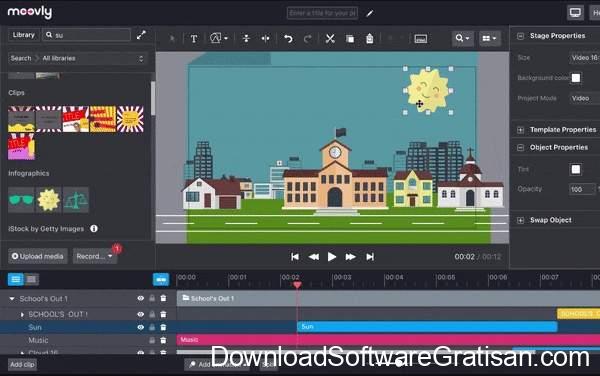Collapse the Object Properties section
Screen dimensions: 600x376
[x=520, y=148]
